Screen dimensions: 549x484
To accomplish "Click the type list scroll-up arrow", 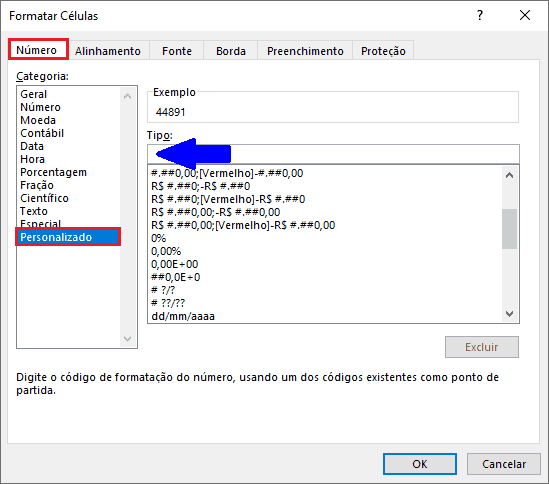I will point(509,175).
